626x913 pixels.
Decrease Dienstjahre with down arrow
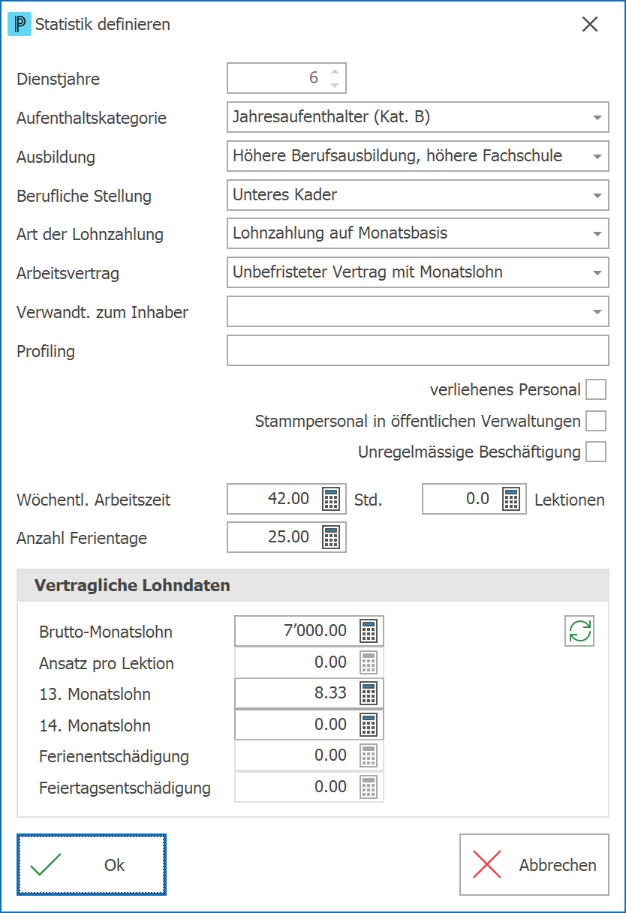pos(334,85)
